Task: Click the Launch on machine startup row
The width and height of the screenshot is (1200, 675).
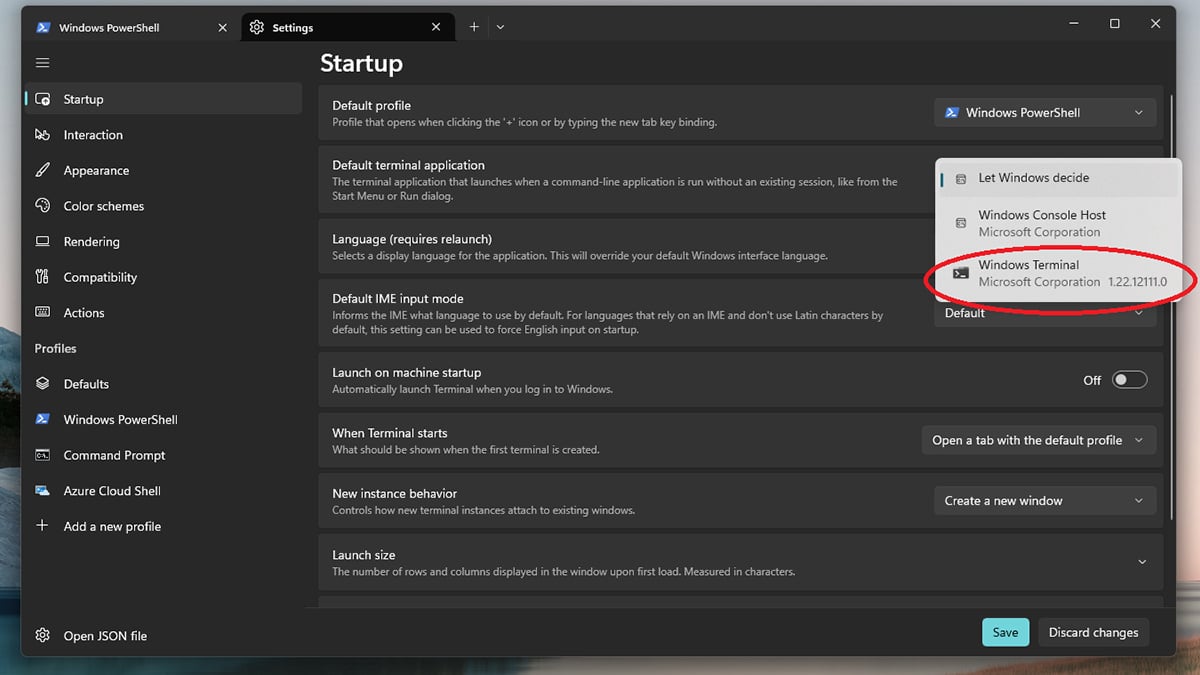Action: click(x=741, y=380)
